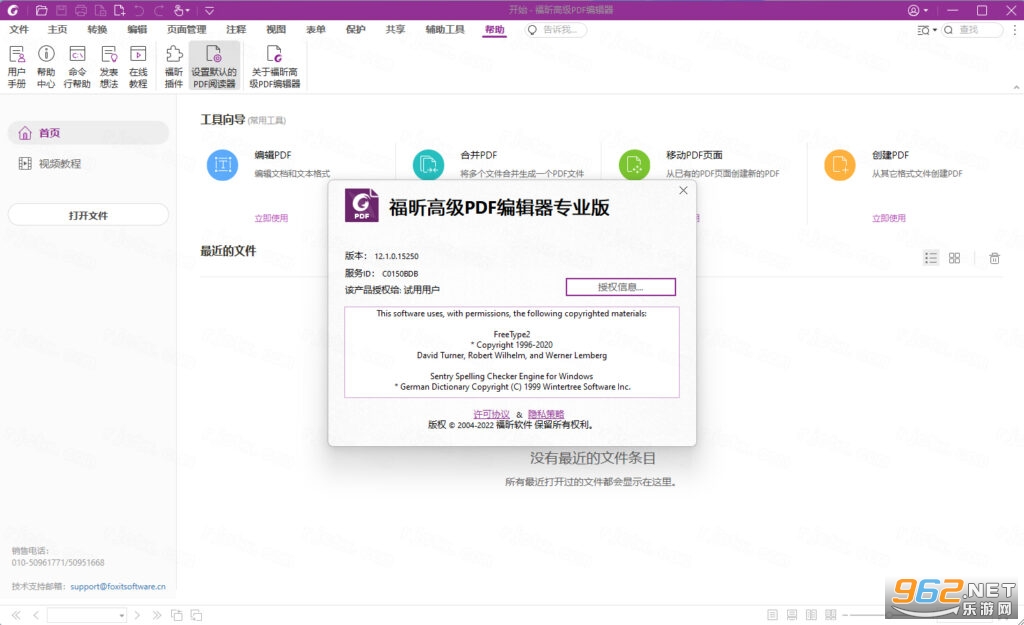Switch to the 辅助工具 tab
Viewport: 1024px width, 625px height.
[445, 29]
